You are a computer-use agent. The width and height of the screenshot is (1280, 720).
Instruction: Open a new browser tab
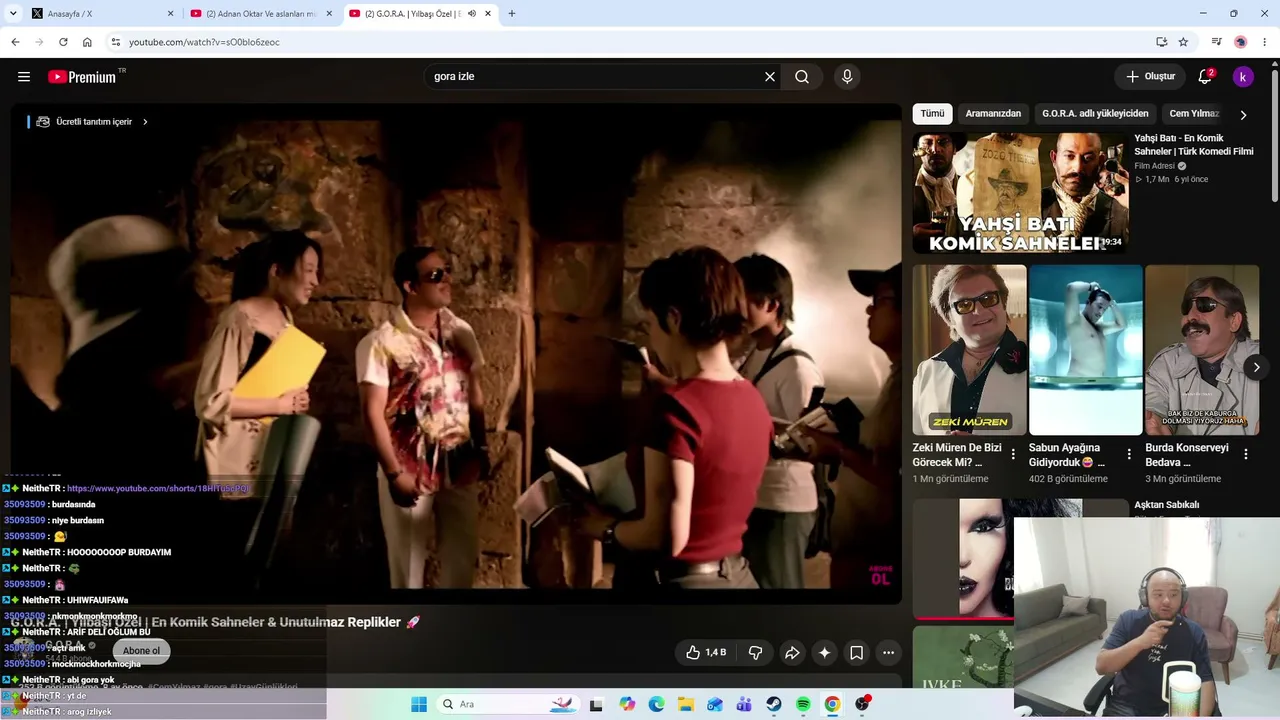[x=512, y=14]
